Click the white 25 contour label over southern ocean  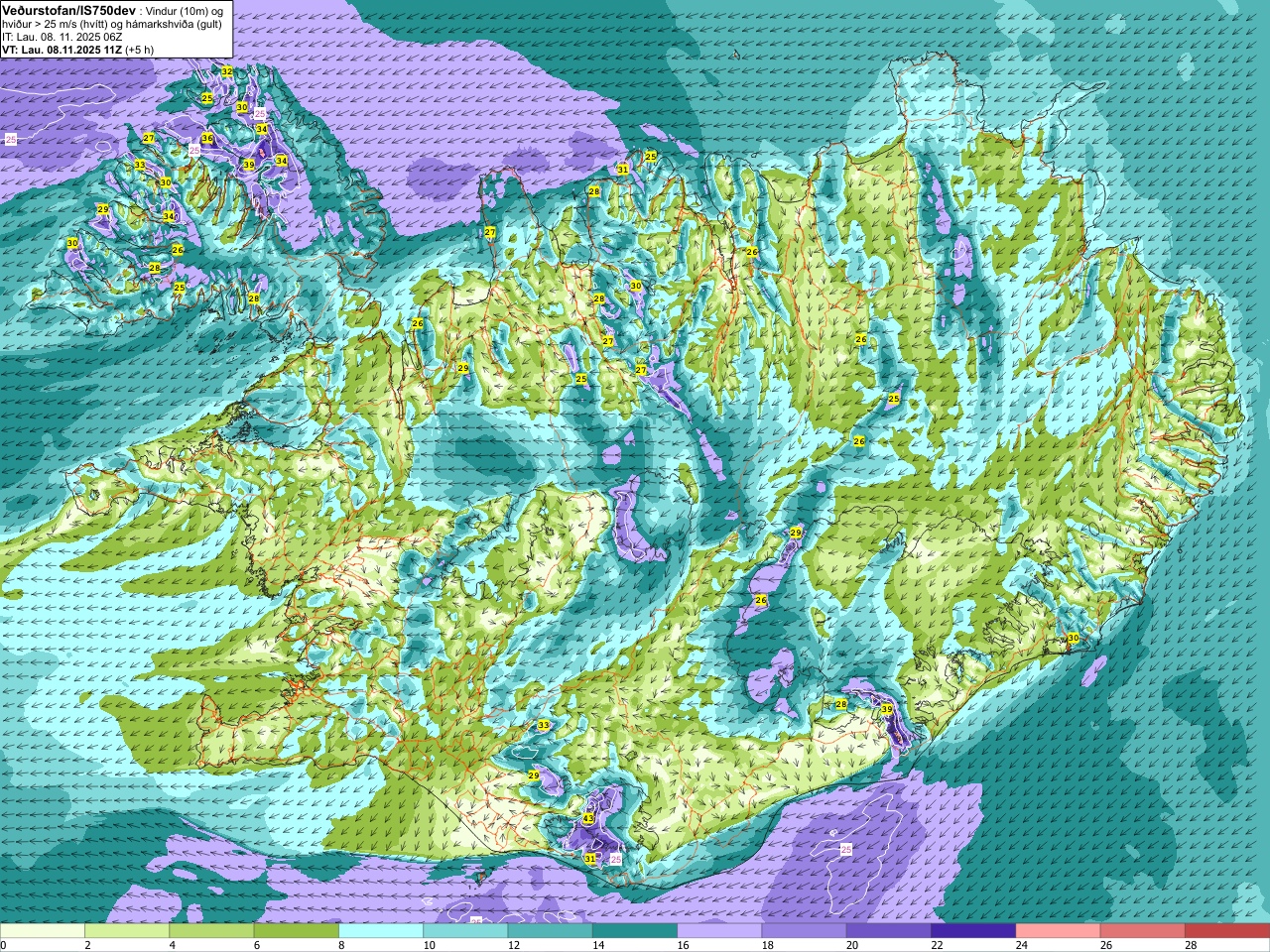pyautogui.click(x=846, y=850)
